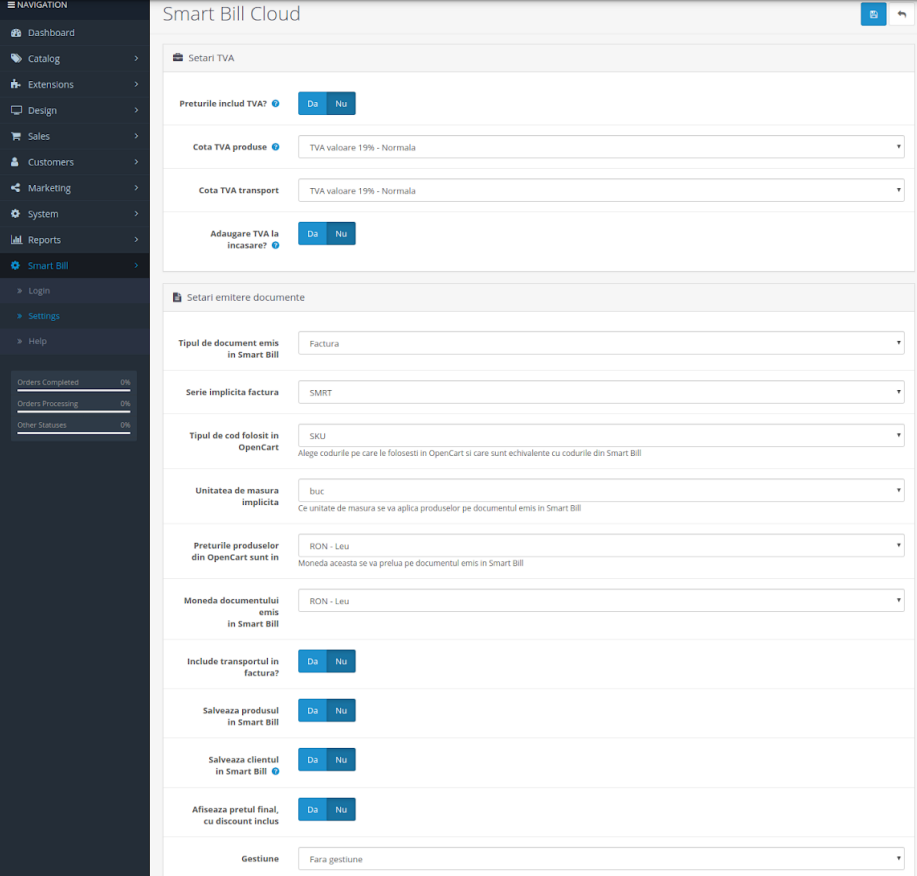Image resolution: width=917 pixels, height=876 pixels.
Task: Click the blue save icon button
Action: coord(873,14)
